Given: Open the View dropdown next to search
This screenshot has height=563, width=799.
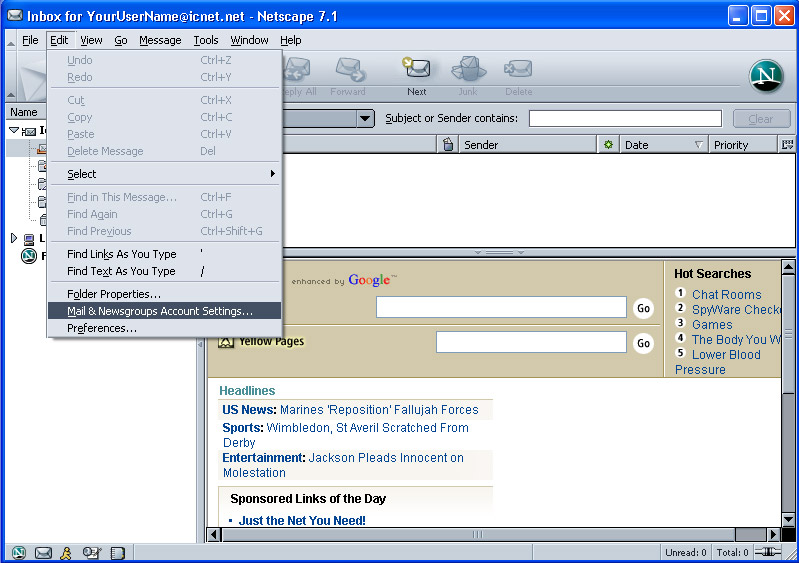Looking at the screenshot, I should (365, 119).
